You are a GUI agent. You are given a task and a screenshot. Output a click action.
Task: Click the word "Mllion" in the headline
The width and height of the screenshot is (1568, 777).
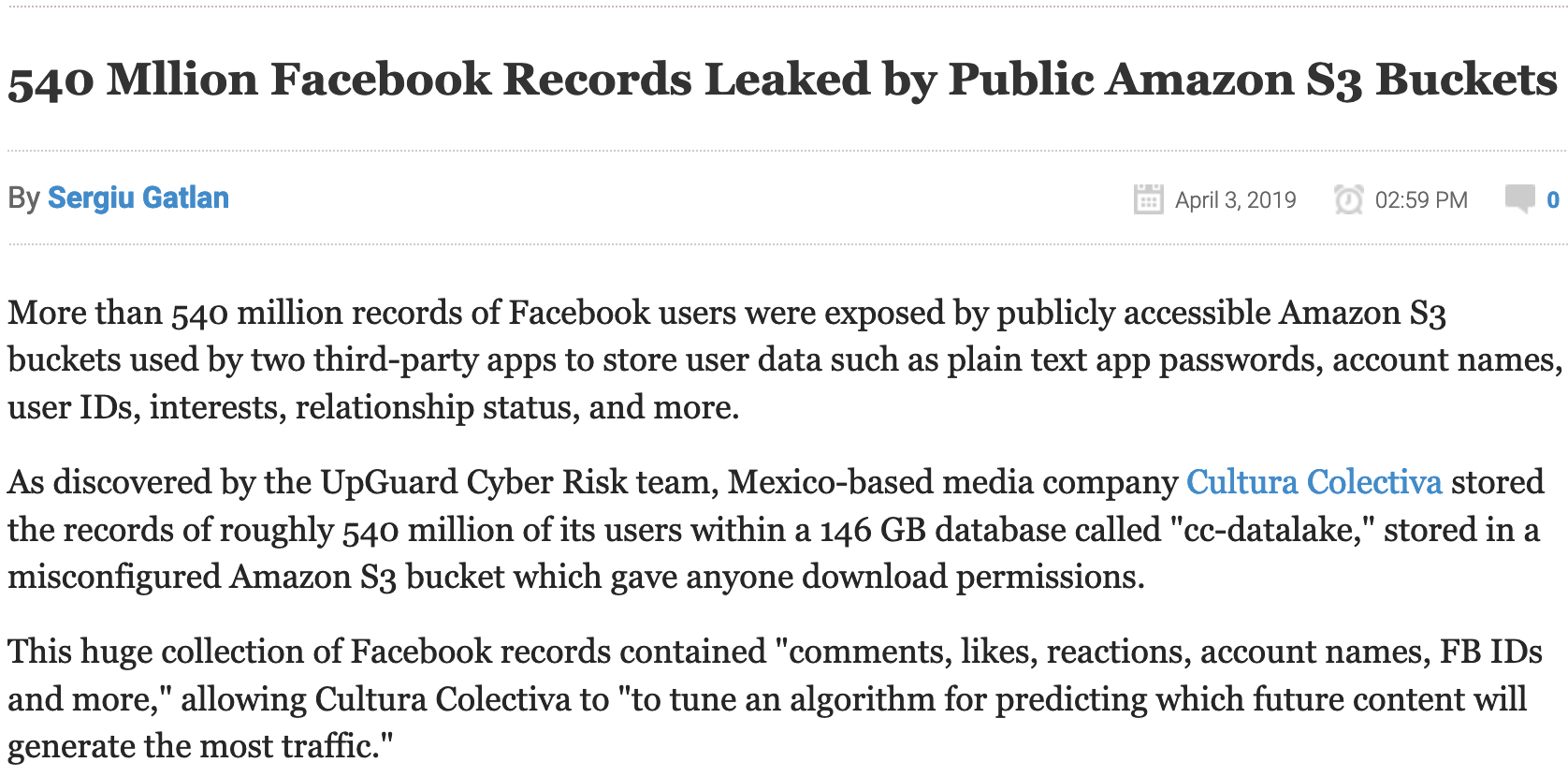[181, 80]
